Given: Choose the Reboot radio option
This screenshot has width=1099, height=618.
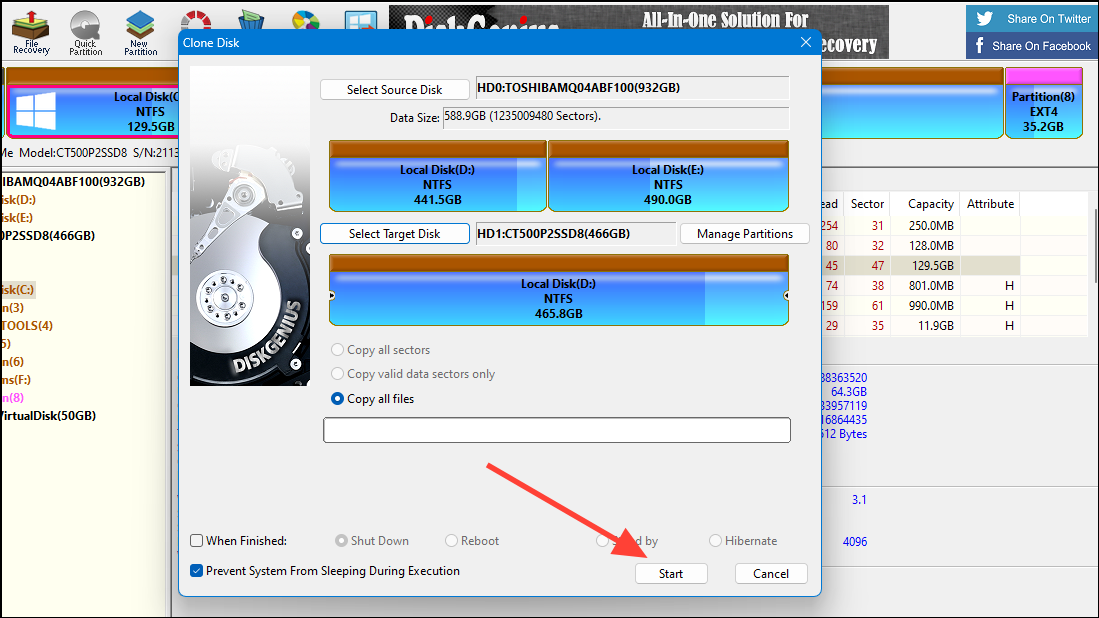Looking at the screenshot, I should click(451, 540).
